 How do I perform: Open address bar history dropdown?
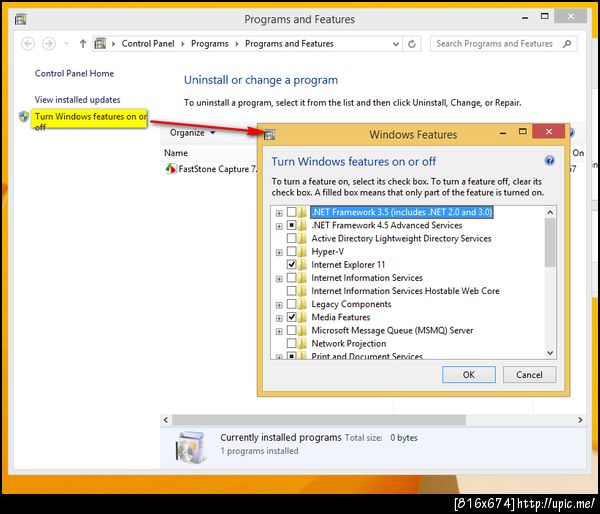(x=396, y=44)
